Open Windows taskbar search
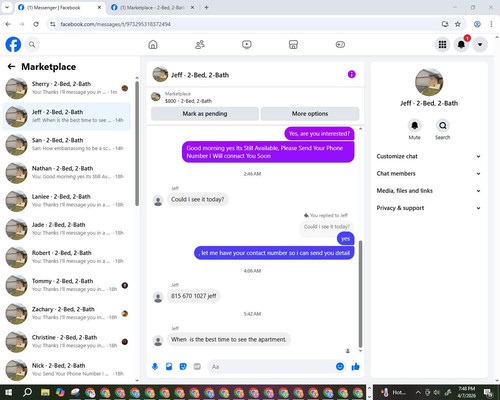 click(27, 392)
